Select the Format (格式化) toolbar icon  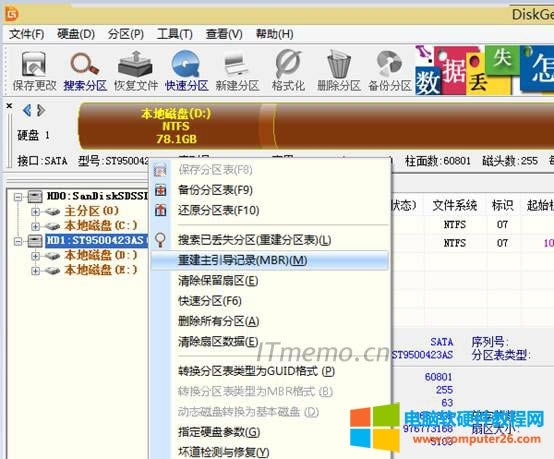tap(288, 71)
